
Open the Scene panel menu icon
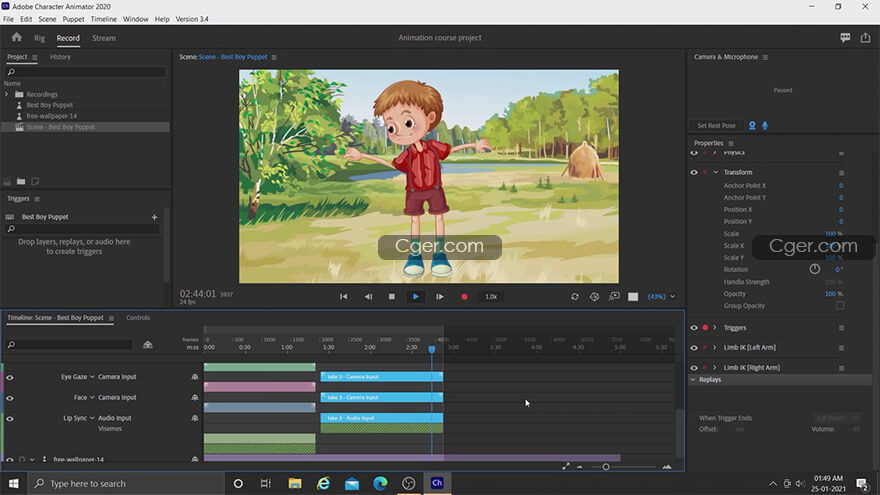tap(274, 57)
